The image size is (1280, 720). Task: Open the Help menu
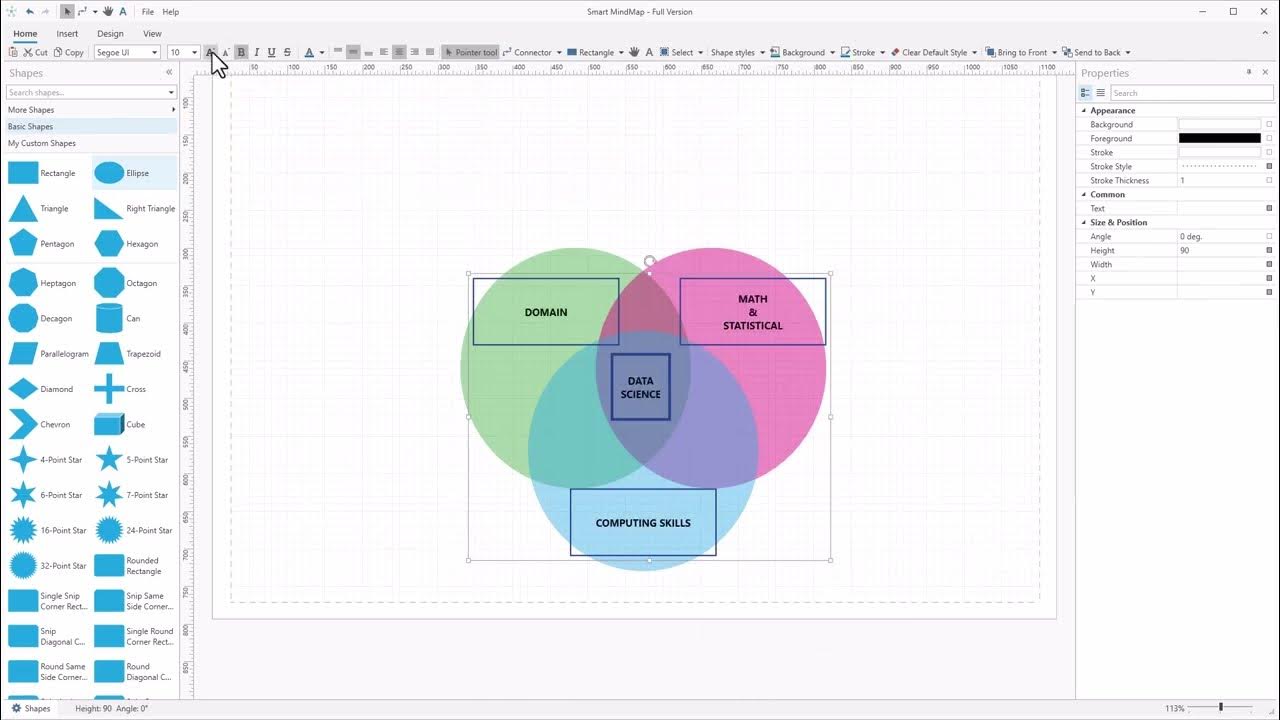click(x=170, y=12)
